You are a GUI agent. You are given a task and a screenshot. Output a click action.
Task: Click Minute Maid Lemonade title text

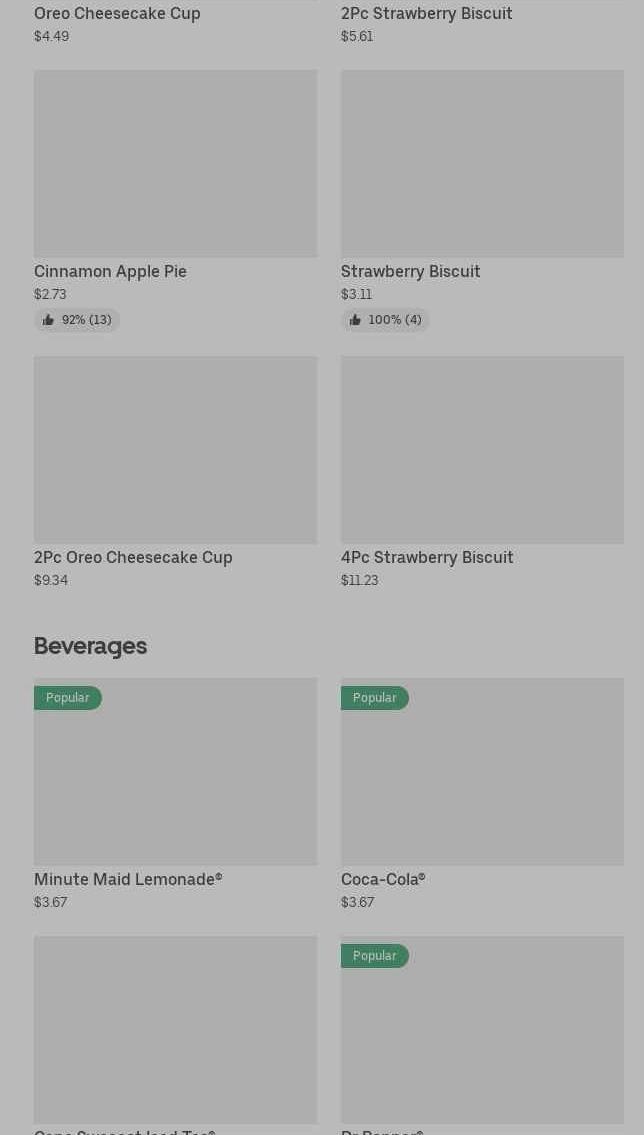tap(128, 879)
